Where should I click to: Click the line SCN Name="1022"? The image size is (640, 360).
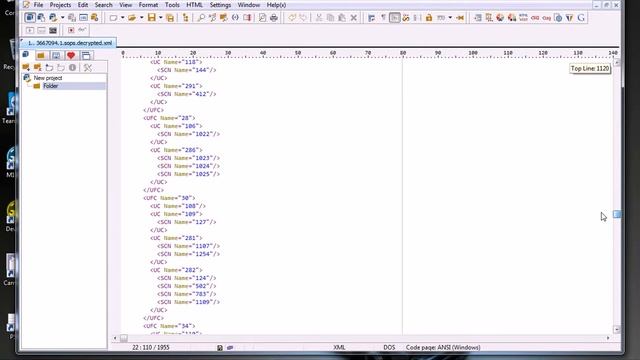point(189,134)
